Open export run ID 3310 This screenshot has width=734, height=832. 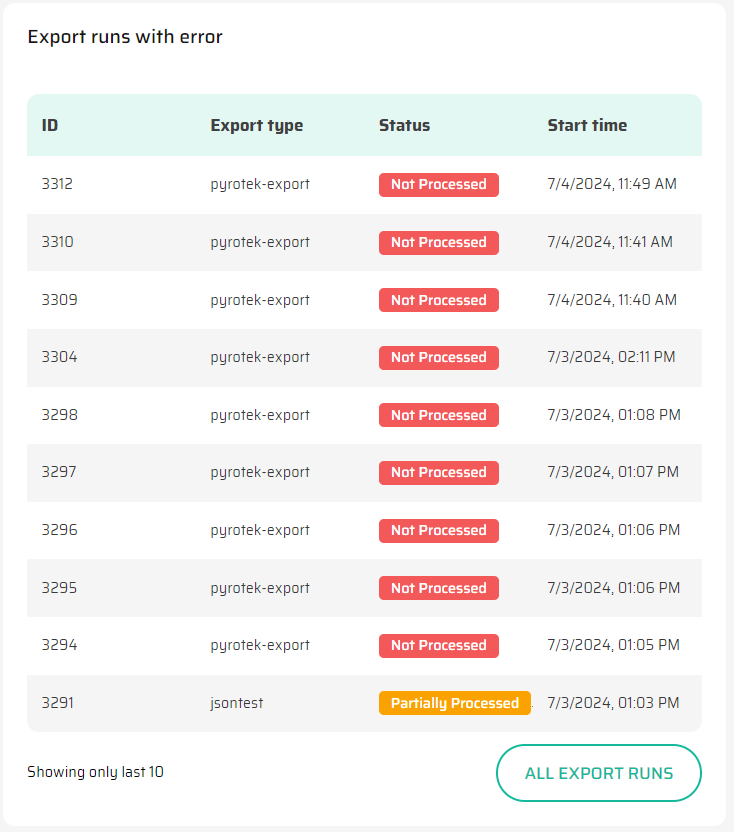pyautogui.click(x=57, y=242)
